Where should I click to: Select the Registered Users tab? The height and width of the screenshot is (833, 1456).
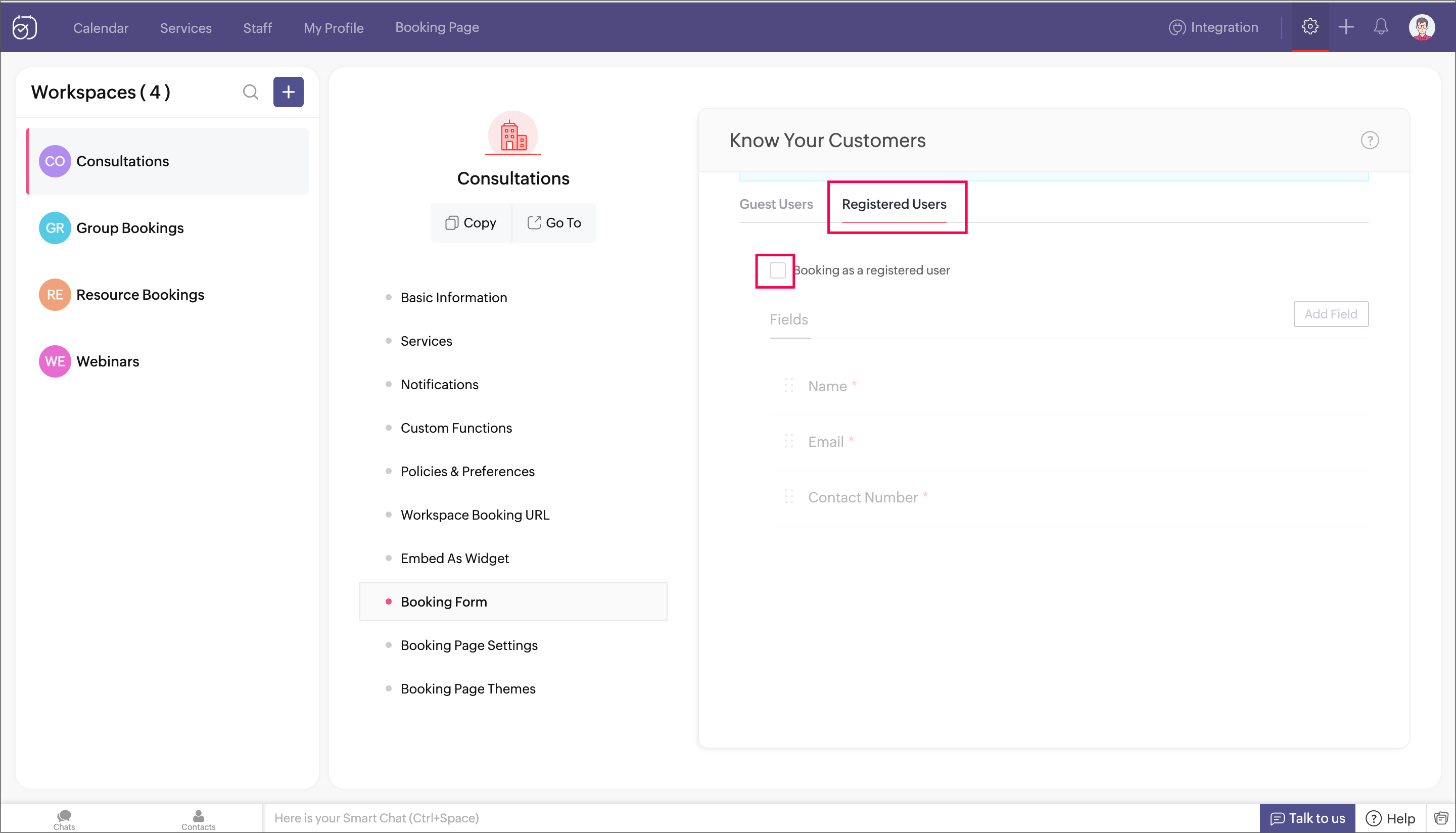click(x=894, y=204)
